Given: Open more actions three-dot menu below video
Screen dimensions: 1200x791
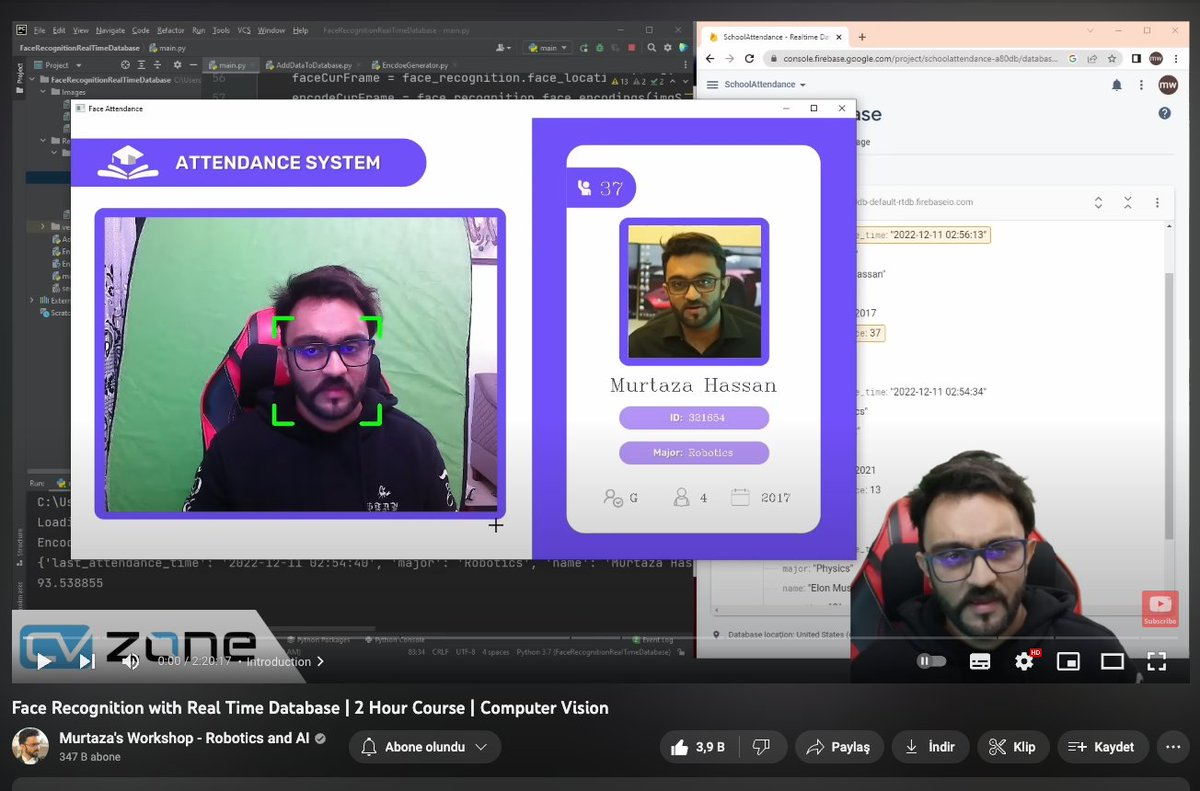Looking at the screenshot, I should (1171, 747).
